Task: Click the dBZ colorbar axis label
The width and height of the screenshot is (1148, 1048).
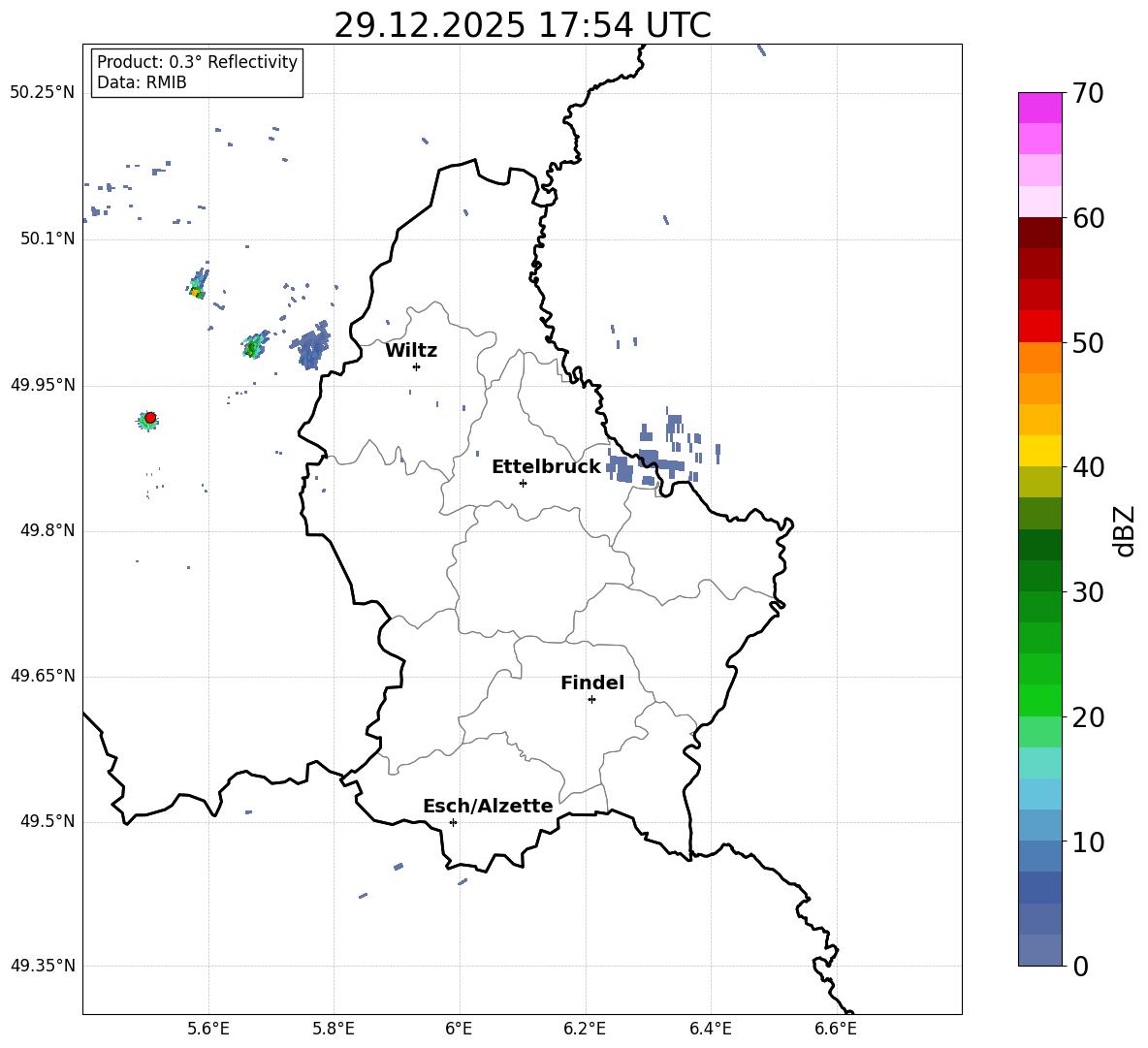Action: click(1124, 531)
